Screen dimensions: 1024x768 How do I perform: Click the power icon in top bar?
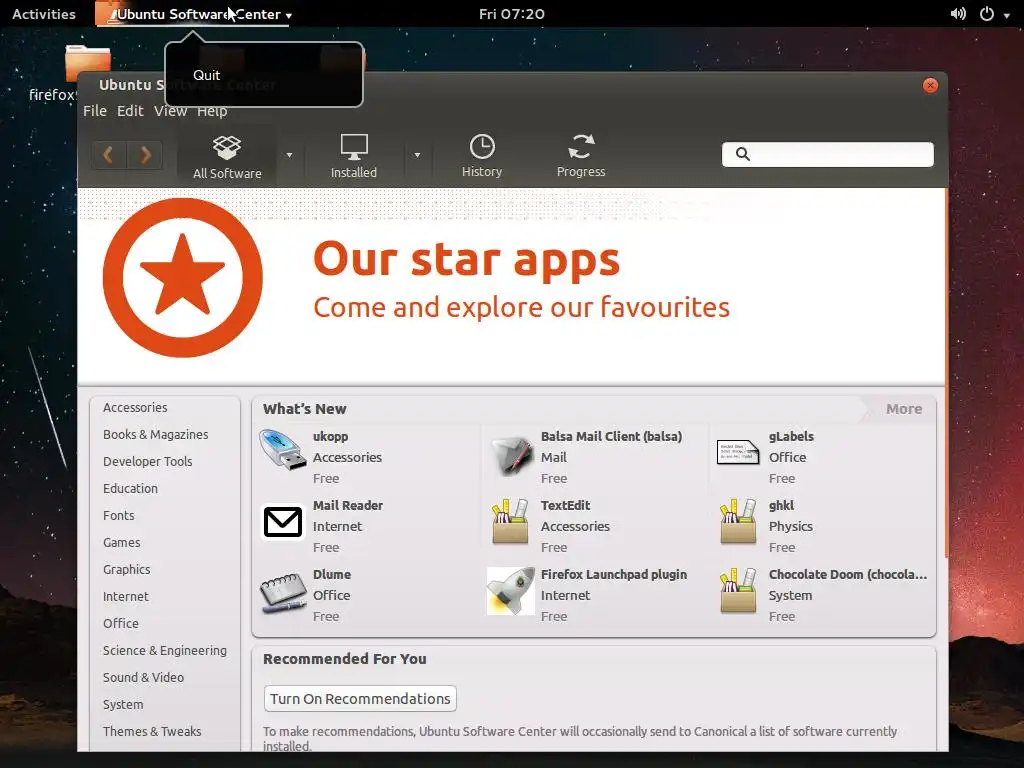coord(987,14)
